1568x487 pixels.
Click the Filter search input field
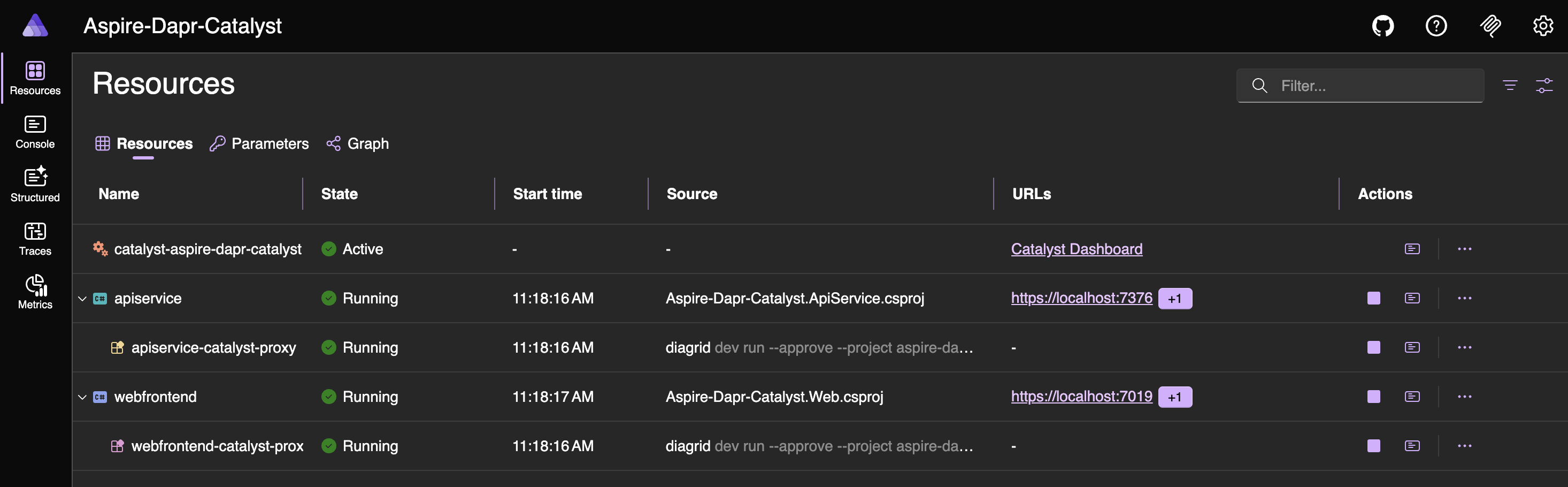[1370, 86]
